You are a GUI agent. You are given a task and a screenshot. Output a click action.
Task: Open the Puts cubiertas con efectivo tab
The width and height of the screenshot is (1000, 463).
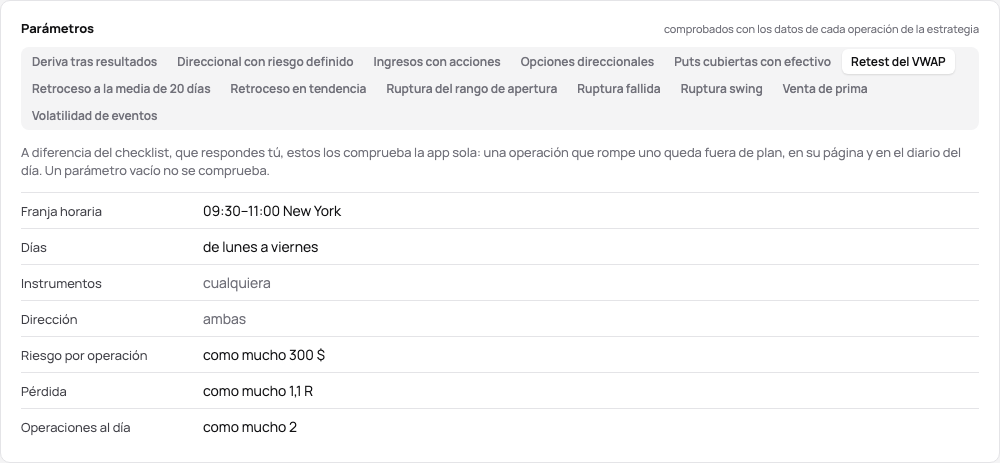click(x=753, y=62)
